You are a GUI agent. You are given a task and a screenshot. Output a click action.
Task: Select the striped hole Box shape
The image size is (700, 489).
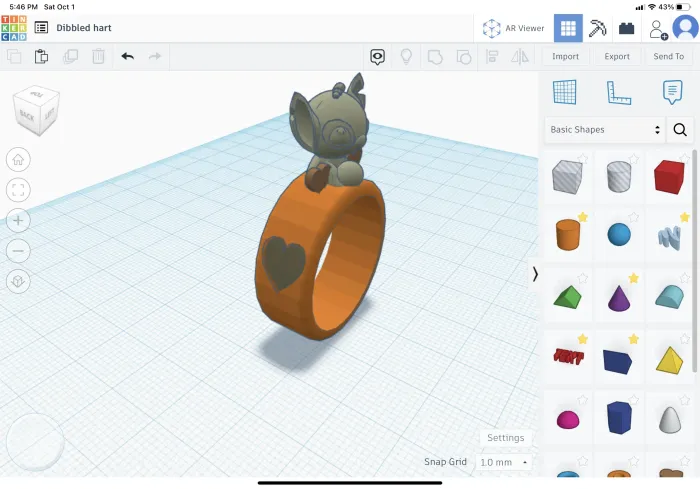(x=567, y=177)
